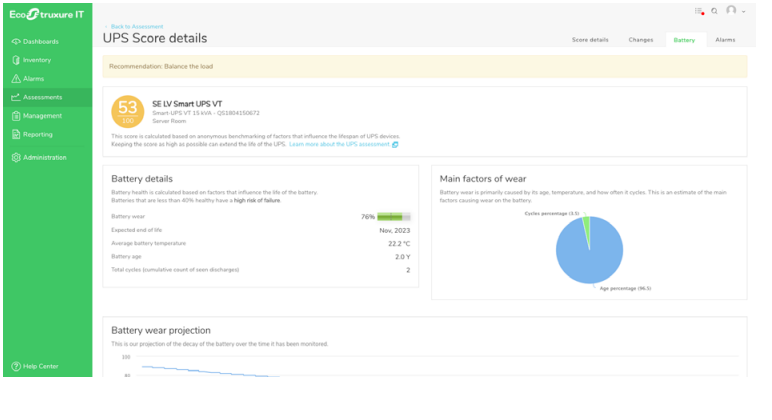Open Dashboards from the sidebar
This screenshot has width=772, height=420.
coord(40,41)
